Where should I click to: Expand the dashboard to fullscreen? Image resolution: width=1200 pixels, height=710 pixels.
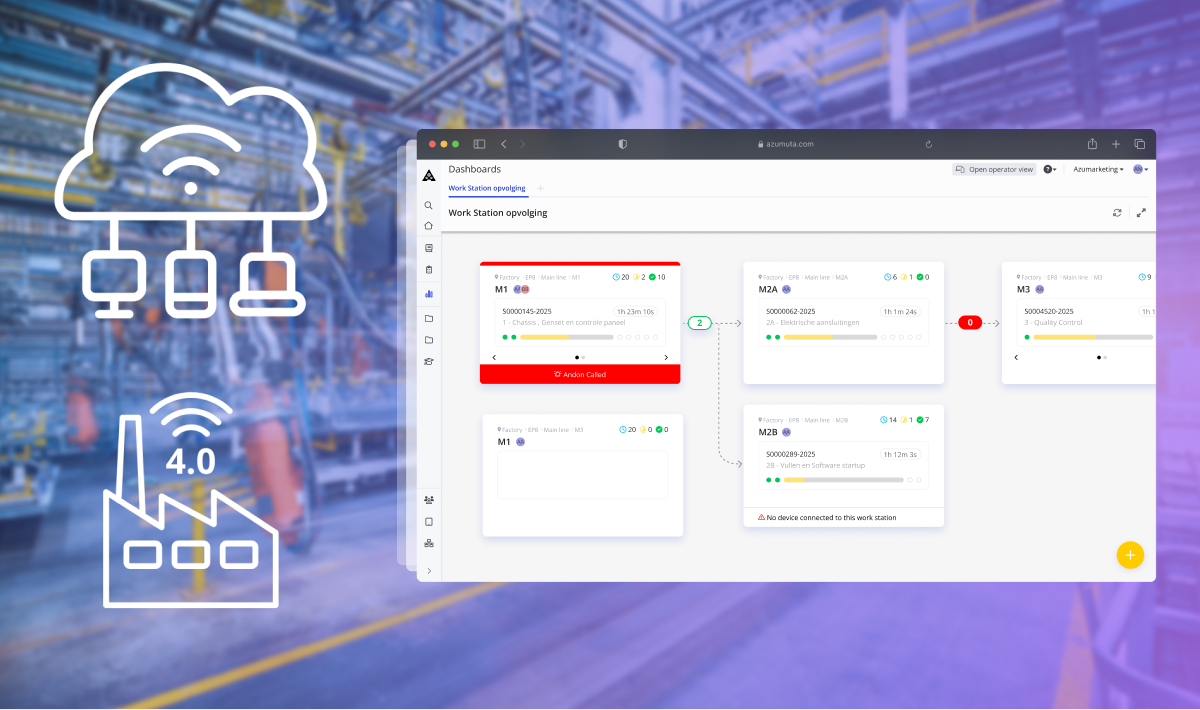pyautogui.click(x=1141, y=212)
